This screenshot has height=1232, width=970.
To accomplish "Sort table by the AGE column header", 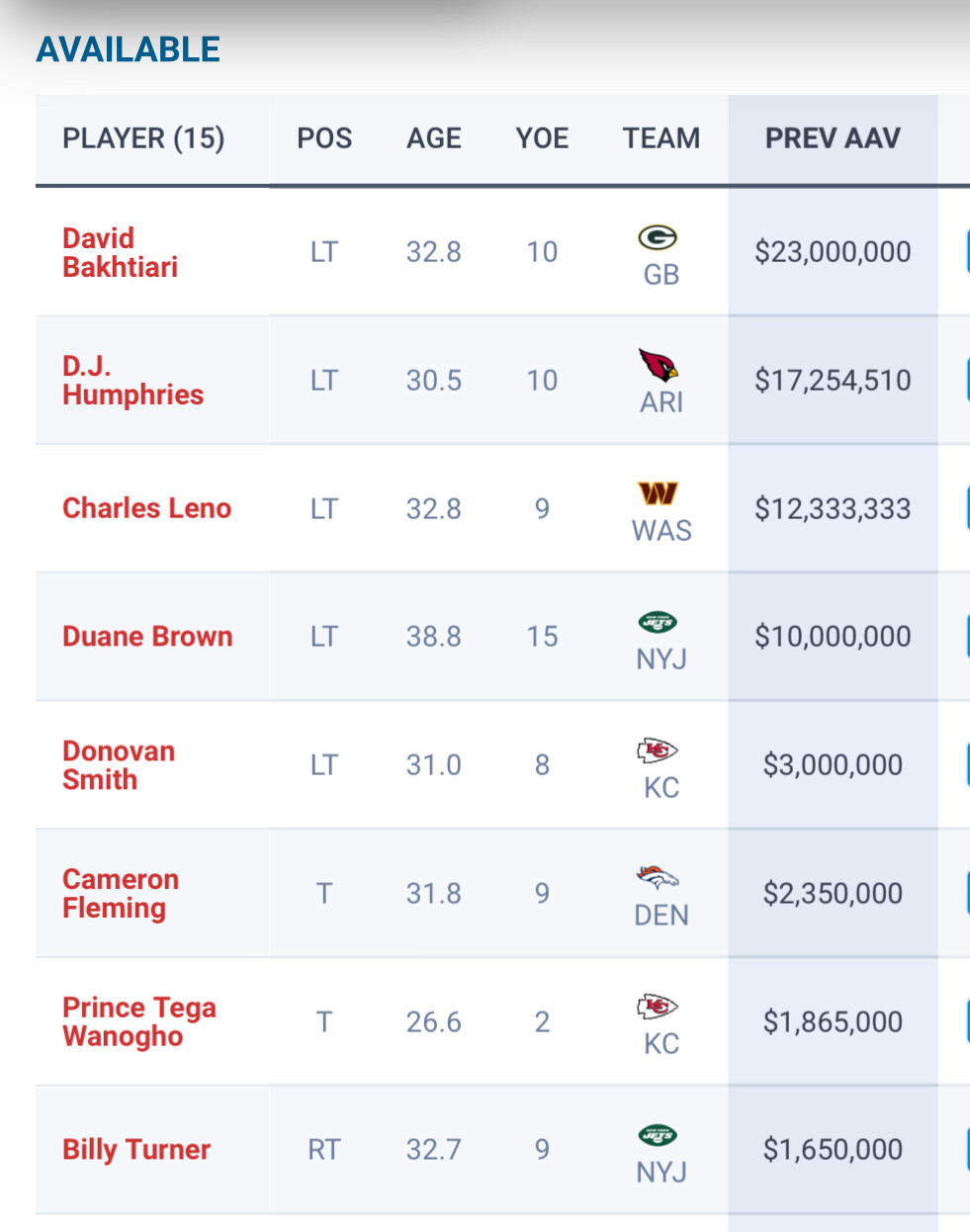I will 434,138.
